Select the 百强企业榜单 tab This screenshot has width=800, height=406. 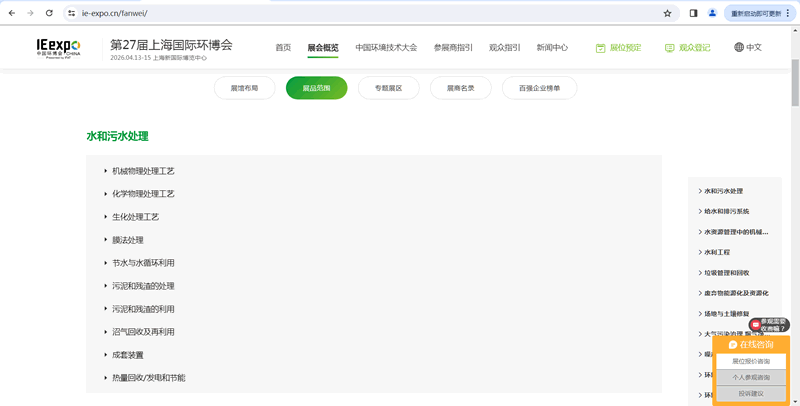(x=539, y=88)
